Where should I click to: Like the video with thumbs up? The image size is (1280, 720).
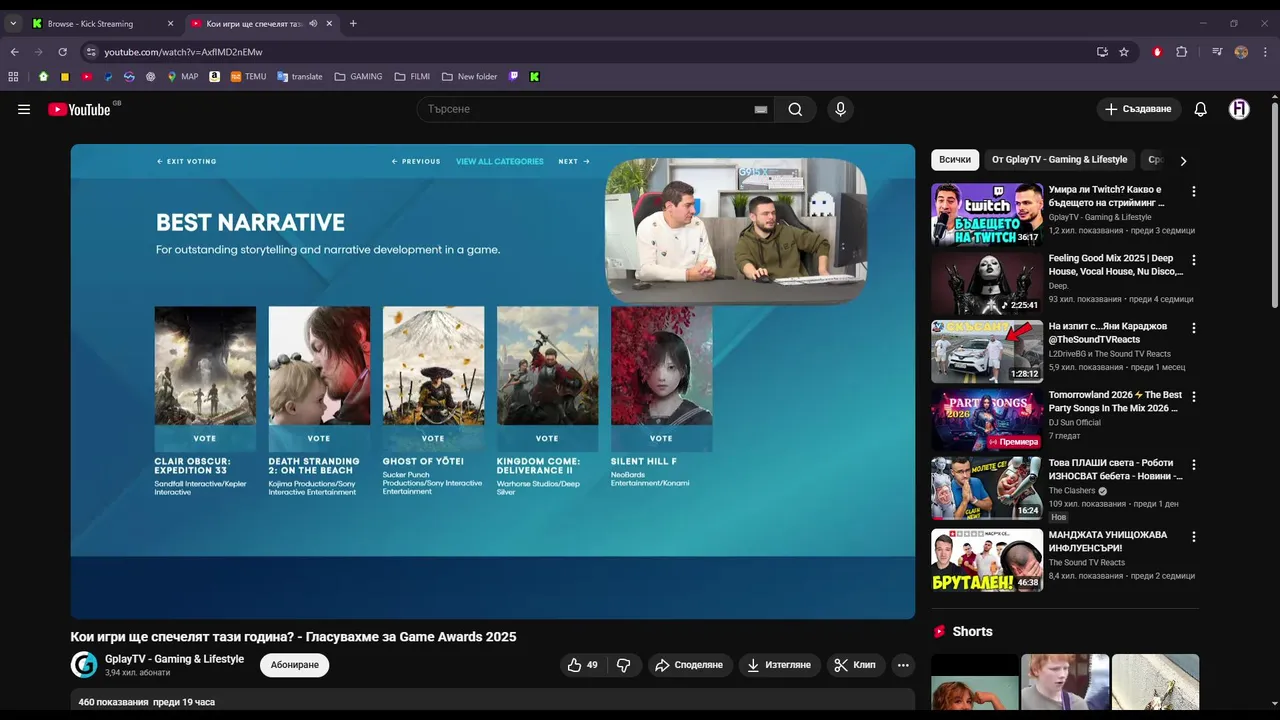[583, 665]
